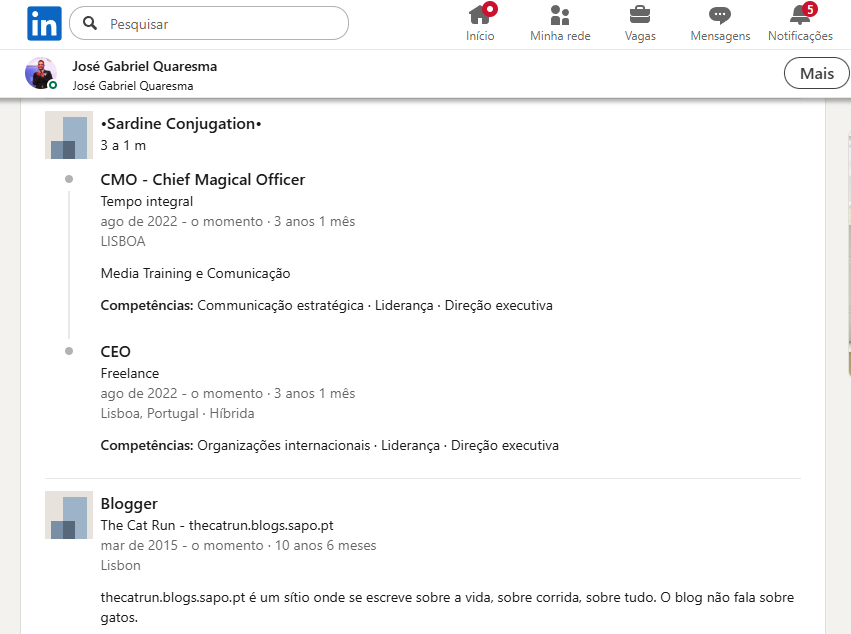Image resolution: width=851 pixels, height=634 pixels.
Task: Click the search magnifier icon
Action: pos(90,23)
